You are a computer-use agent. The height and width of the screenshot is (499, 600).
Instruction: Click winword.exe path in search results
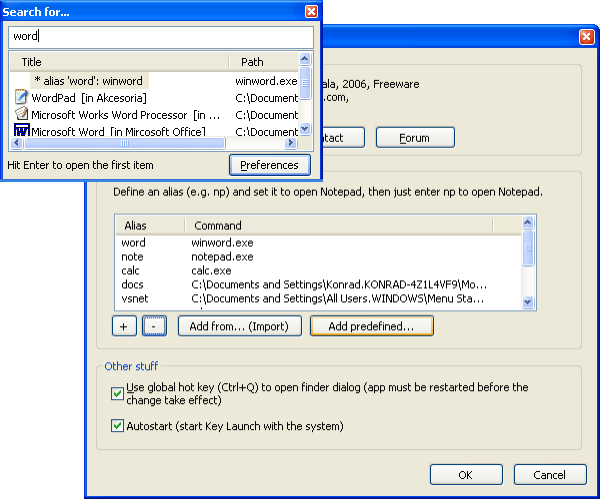266,81
